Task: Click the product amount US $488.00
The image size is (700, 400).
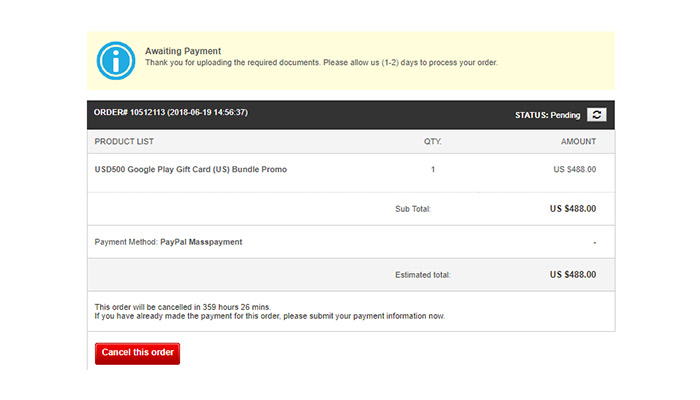Action: [x=575, y=170]
